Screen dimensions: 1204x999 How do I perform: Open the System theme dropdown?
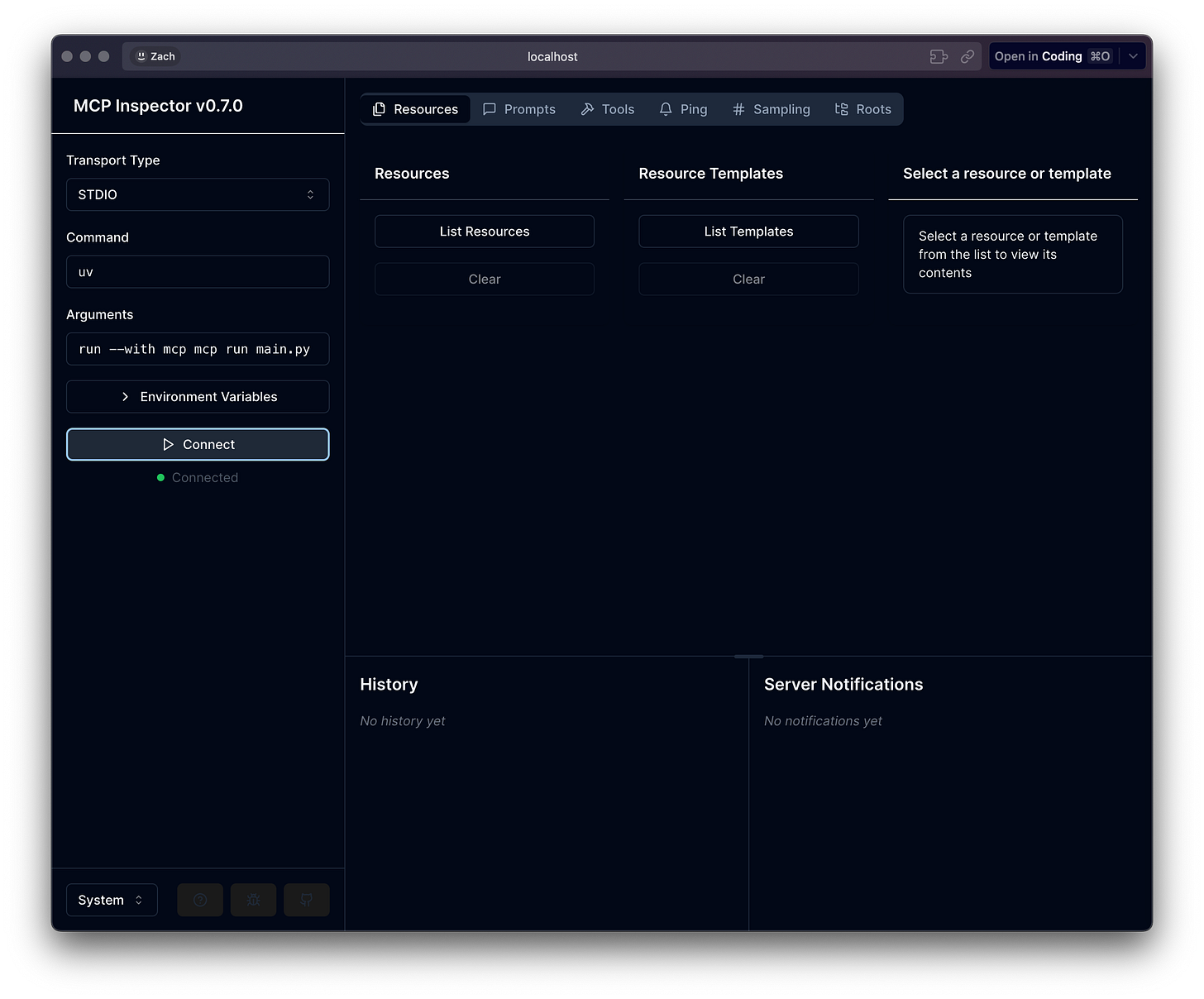click(112, 900)
